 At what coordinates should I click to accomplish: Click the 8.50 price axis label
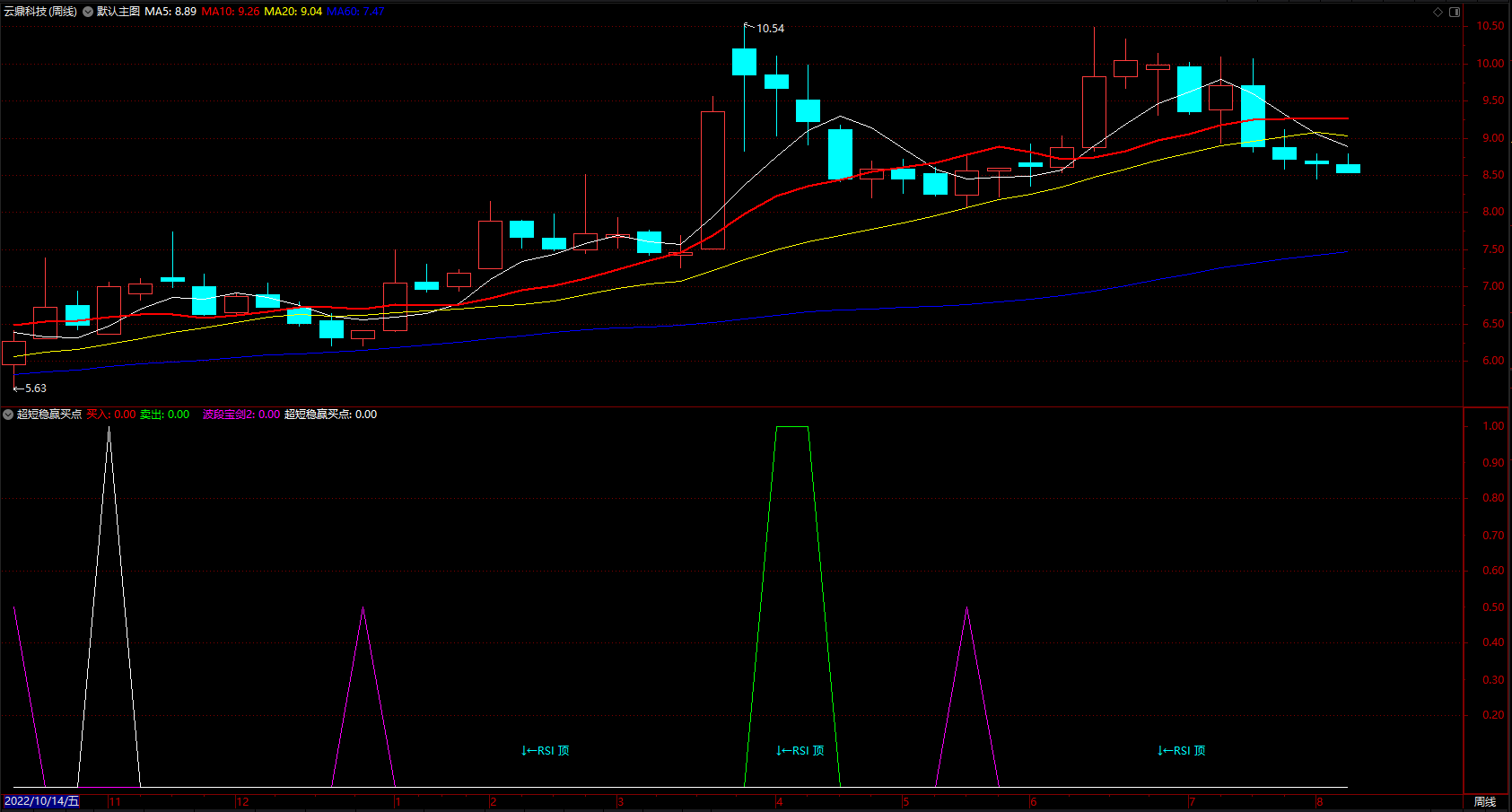[1493, 175]
